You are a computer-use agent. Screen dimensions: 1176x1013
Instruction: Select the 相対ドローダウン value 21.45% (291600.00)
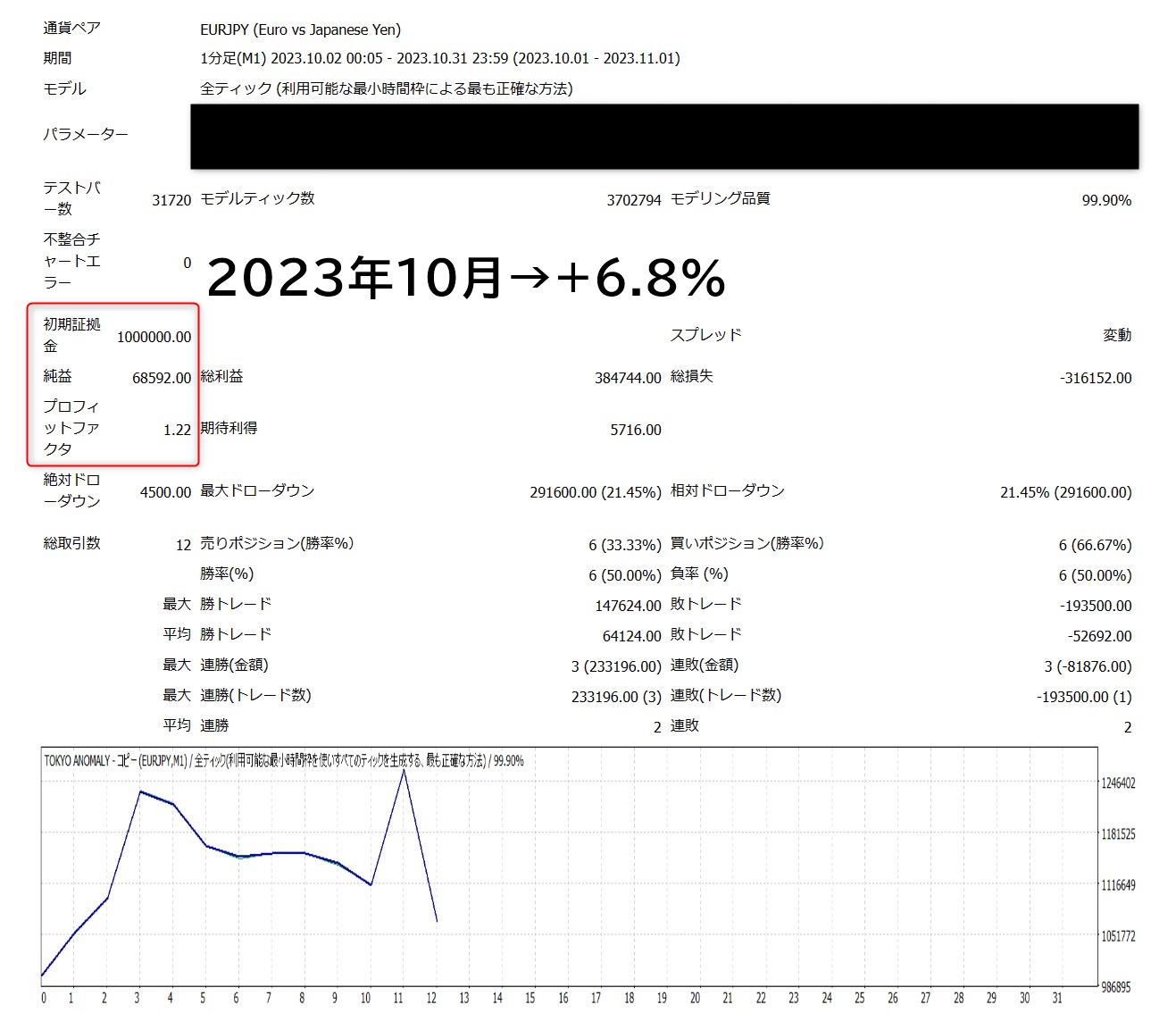(x=1065, y=492)
